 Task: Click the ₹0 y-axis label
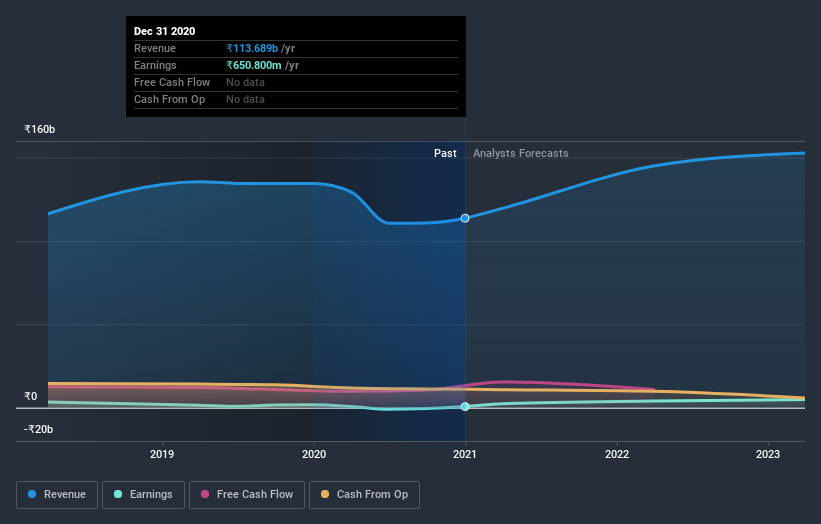coord(30,396)
